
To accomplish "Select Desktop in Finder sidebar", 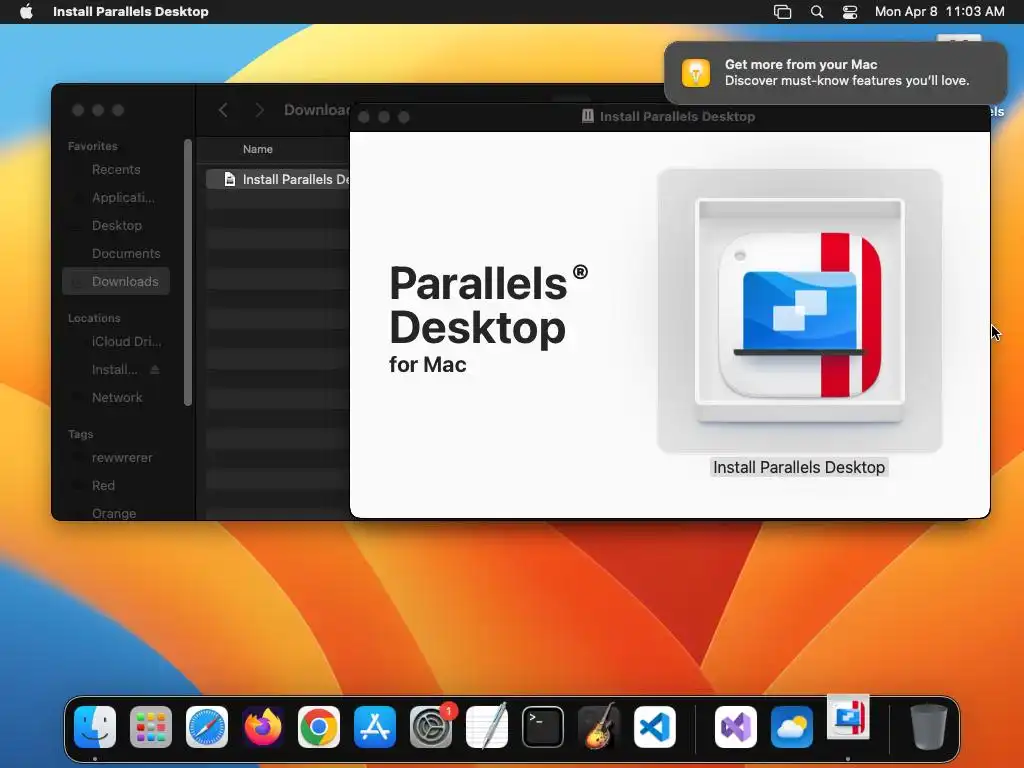I will point(116,225).
